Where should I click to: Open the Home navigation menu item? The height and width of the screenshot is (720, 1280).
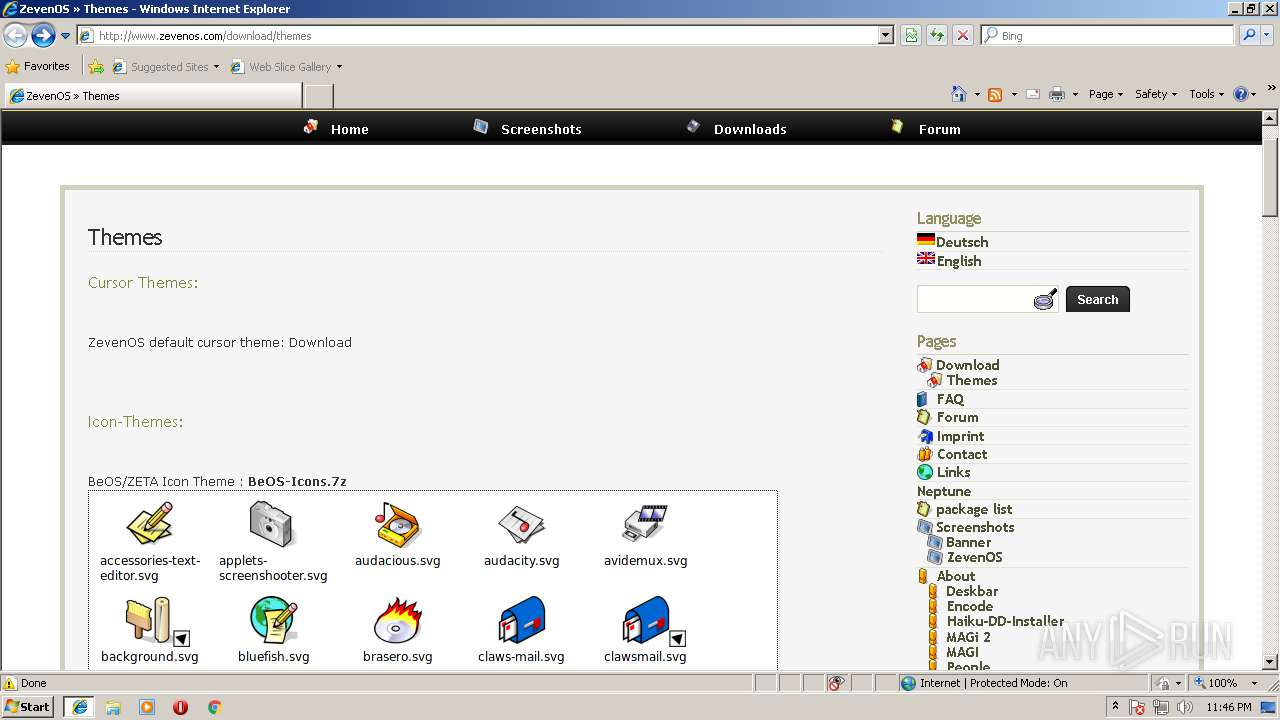[350, 129]
